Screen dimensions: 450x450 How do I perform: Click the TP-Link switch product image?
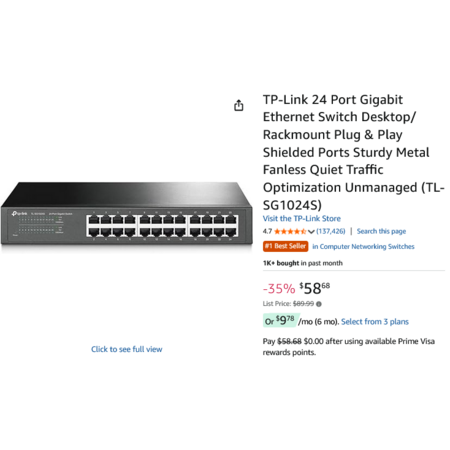tap(127, 213)
